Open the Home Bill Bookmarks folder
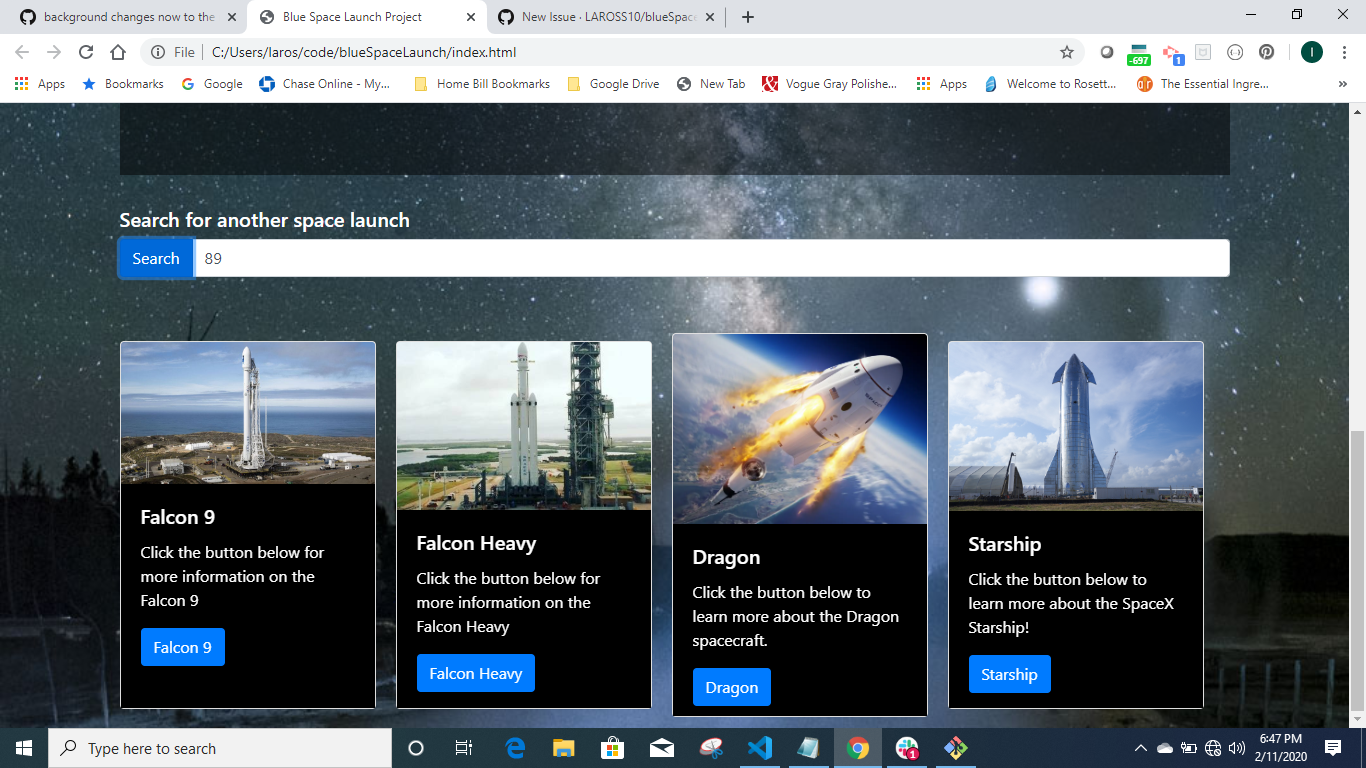This screenshot has width=1366, height=768. 482,84
